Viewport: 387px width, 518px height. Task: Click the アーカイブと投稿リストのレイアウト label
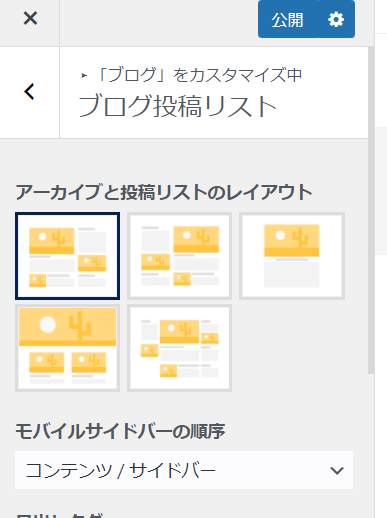pos(164,192)
